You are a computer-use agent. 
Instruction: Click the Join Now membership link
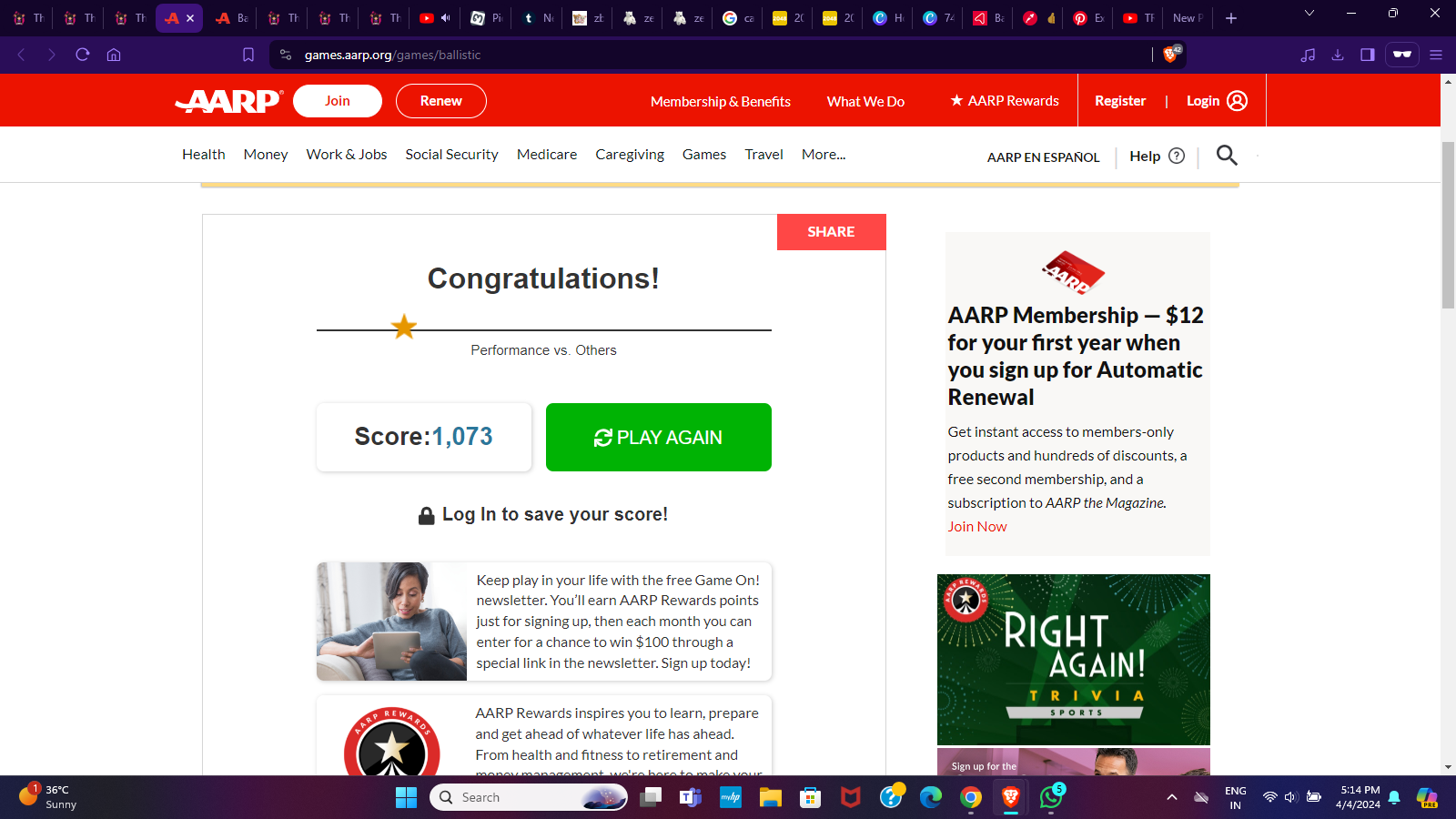pos(977,527)
